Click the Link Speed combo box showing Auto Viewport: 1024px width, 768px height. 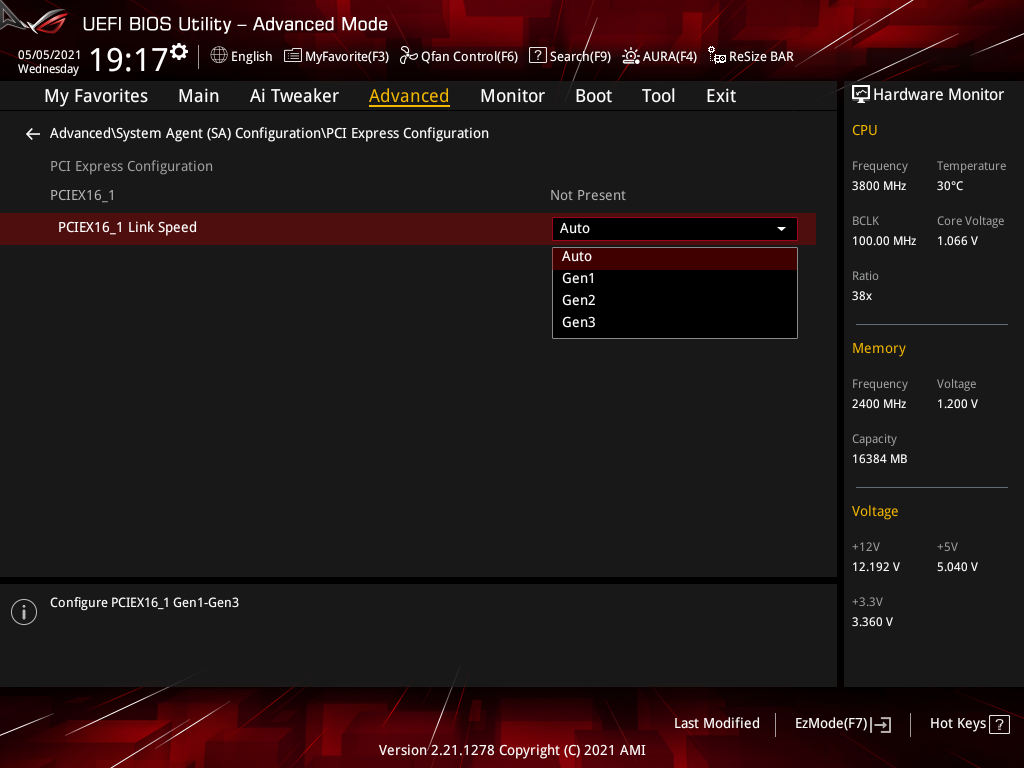pos(675,229)
